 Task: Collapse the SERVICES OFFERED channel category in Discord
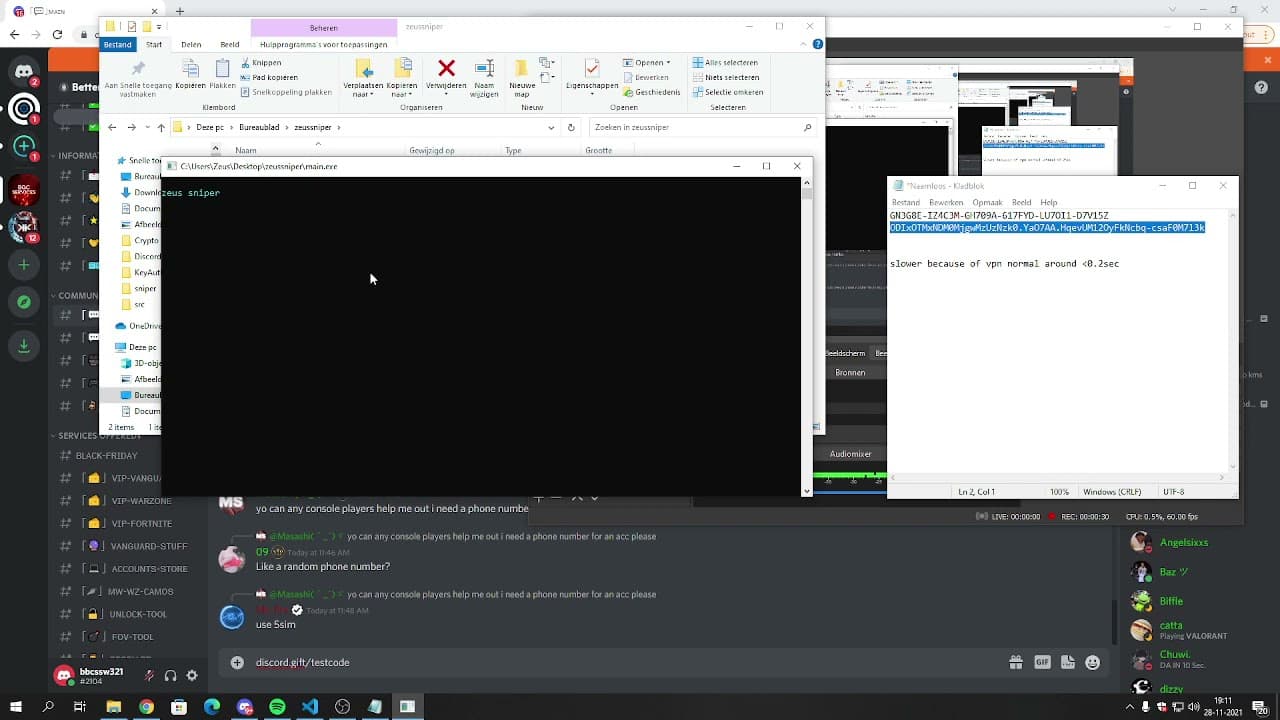pyautogui.click(x=99, y=436)
